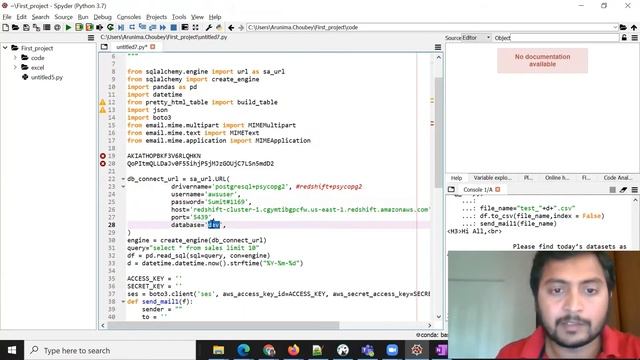640x360 pixels.
Task: Create a new file from the toolbar
Action: pyautogui.click(x=6, y=27)
